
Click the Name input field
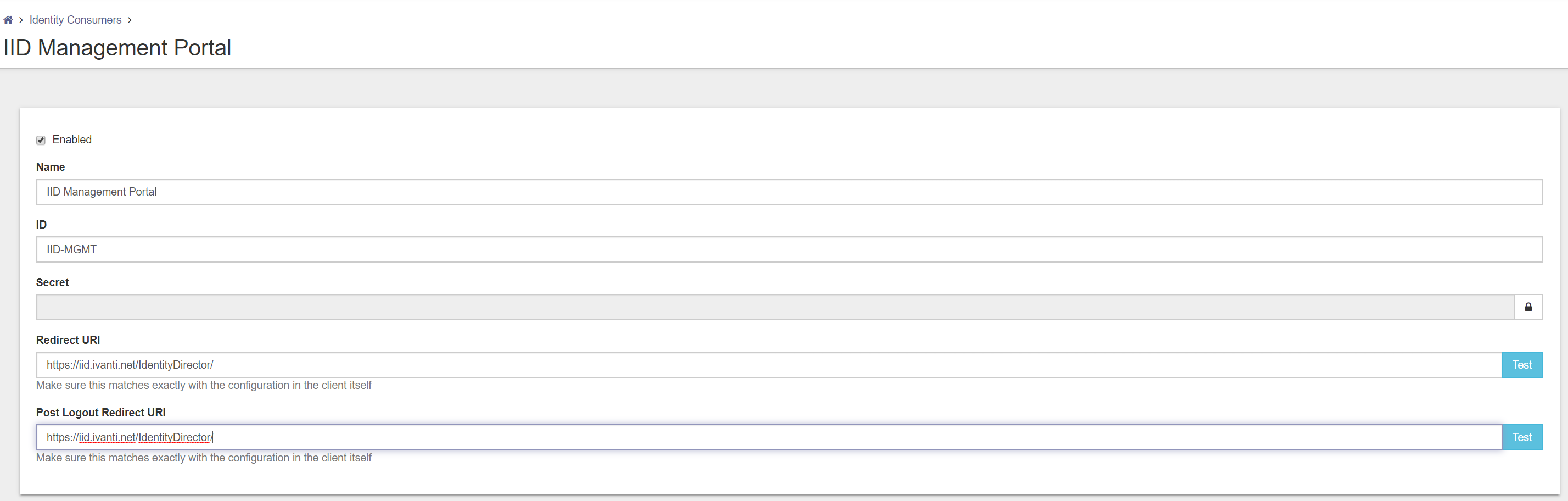point(789,192)
